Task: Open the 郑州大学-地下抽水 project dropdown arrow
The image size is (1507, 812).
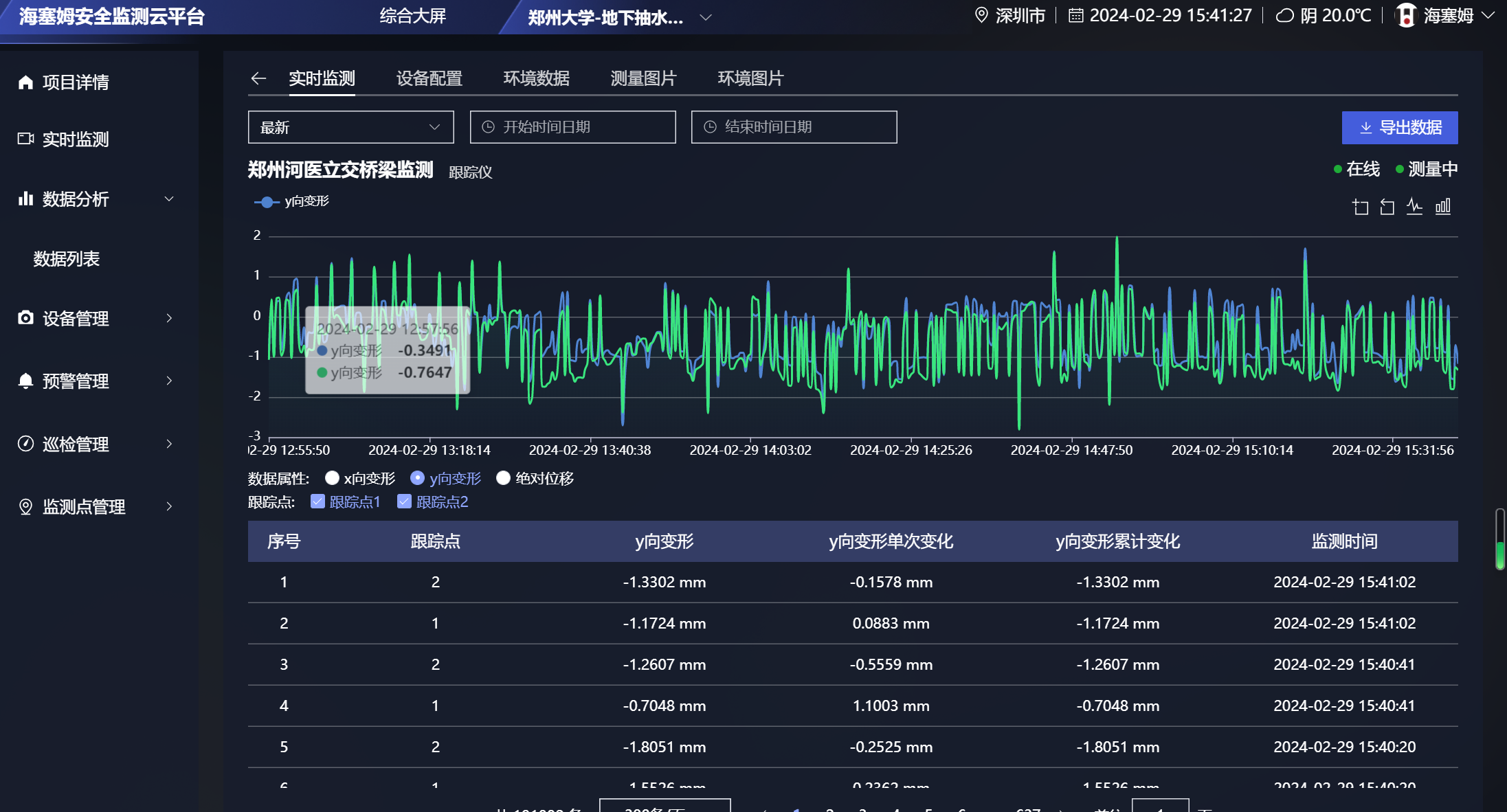Action: pyautogui.click(x=706, y=17)
